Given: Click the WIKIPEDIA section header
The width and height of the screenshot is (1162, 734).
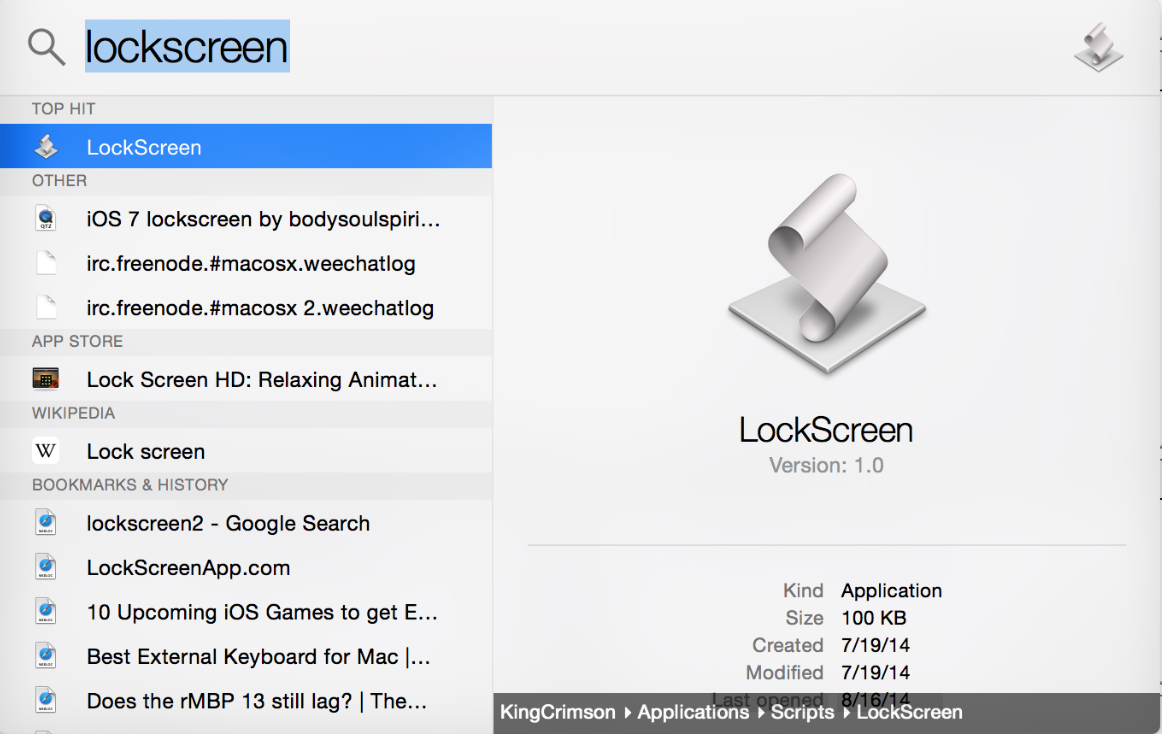Looking at the screenshot, I should (x=73, y=414).
